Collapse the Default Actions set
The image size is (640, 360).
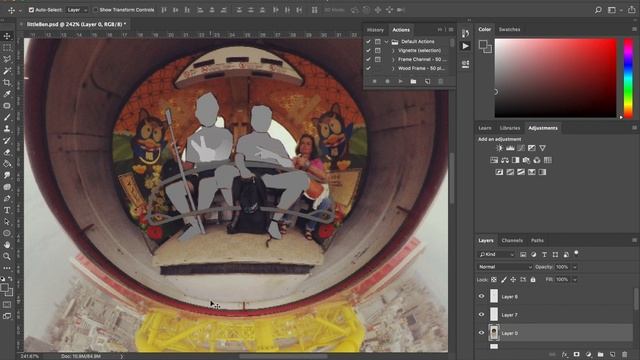[x=386, y=42]
